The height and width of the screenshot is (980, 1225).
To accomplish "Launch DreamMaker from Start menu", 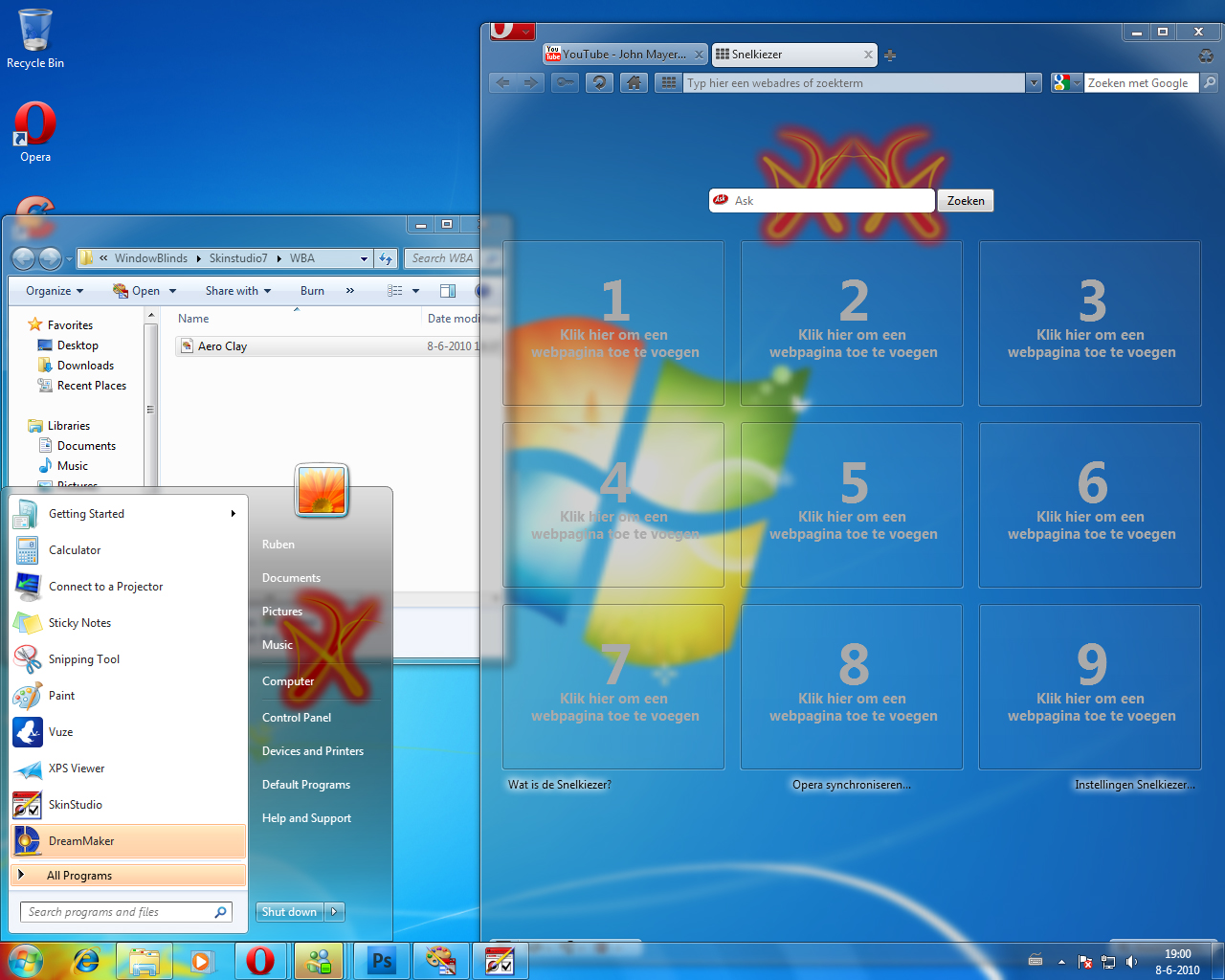I will click(128, 841).
